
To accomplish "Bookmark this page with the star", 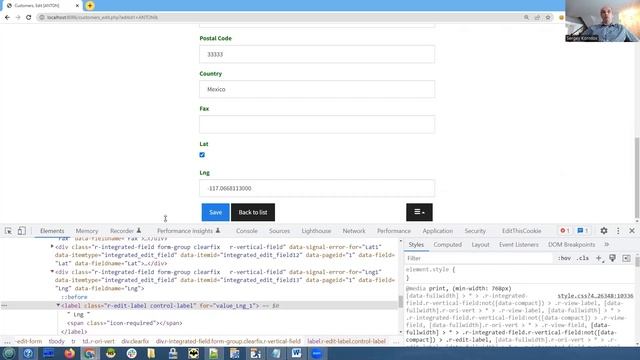I will click(x=548, y=18).
